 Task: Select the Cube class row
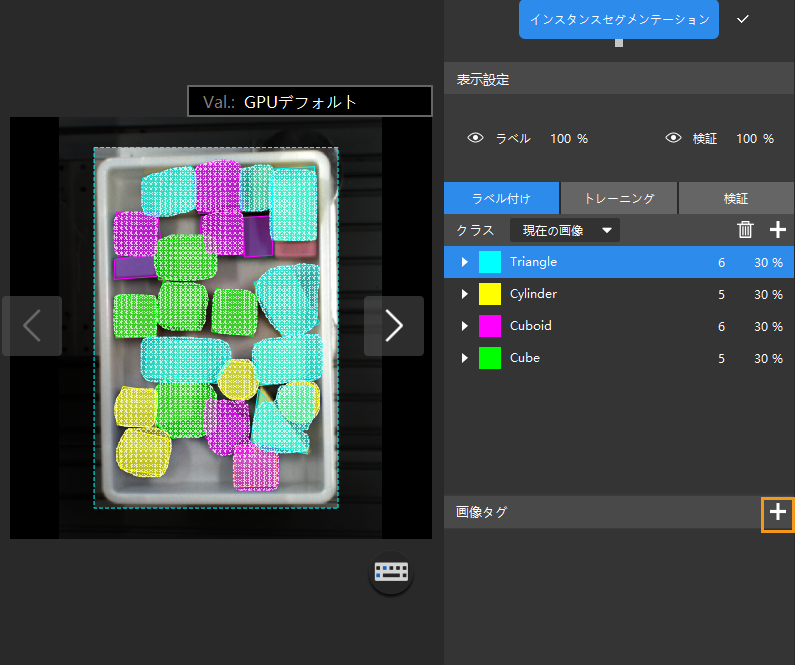600,358
